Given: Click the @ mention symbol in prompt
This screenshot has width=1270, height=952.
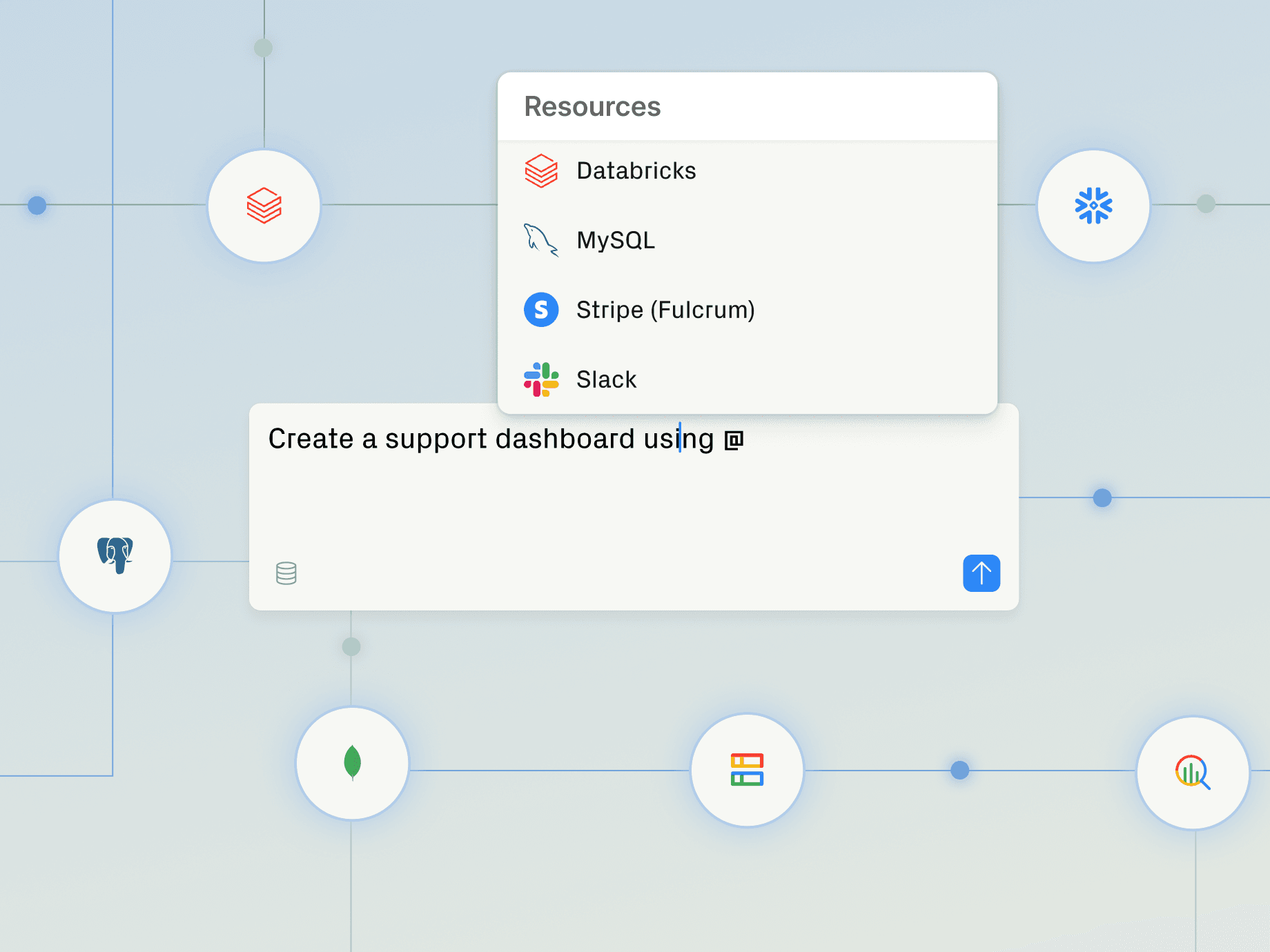Looking at the screenshot, I should click(734, 440).
